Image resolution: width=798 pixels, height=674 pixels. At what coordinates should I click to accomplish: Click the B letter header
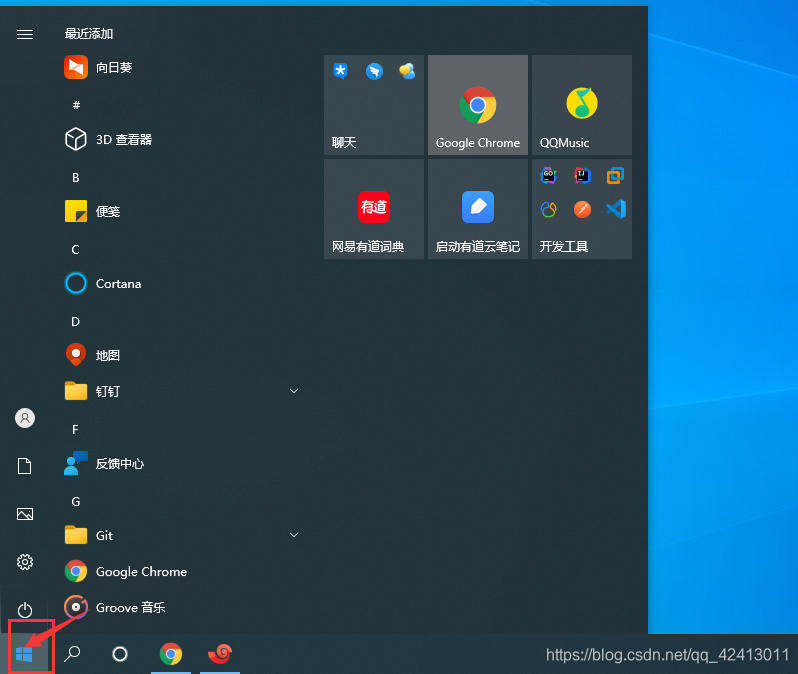(x=75, y=177)
